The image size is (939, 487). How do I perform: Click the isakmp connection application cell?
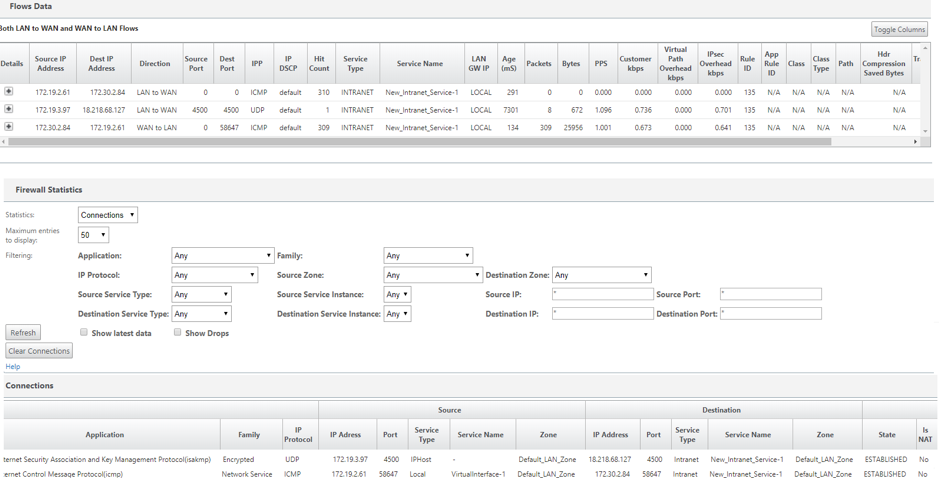[107, 459]
